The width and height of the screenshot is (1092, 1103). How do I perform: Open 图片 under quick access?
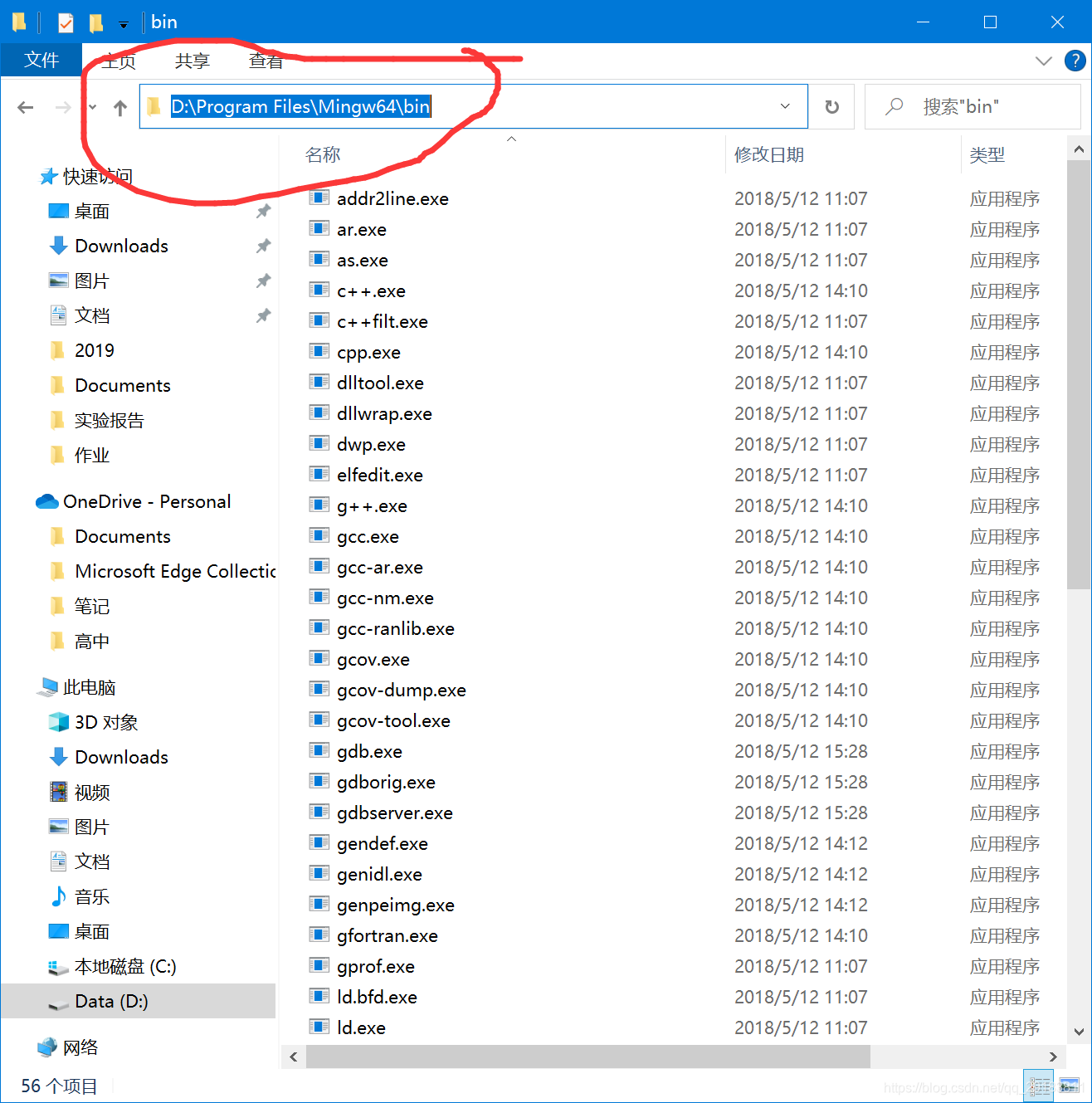91,281
